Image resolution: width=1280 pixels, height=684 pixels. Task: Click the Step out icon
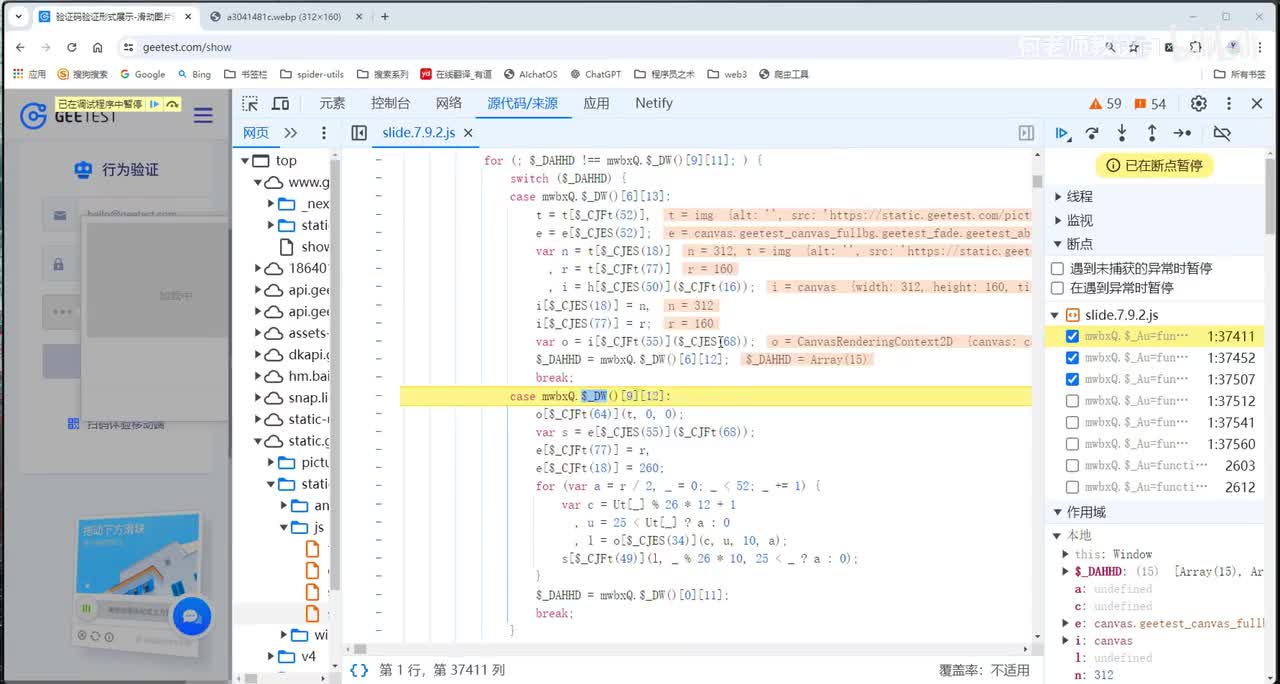click(1152, 133)
